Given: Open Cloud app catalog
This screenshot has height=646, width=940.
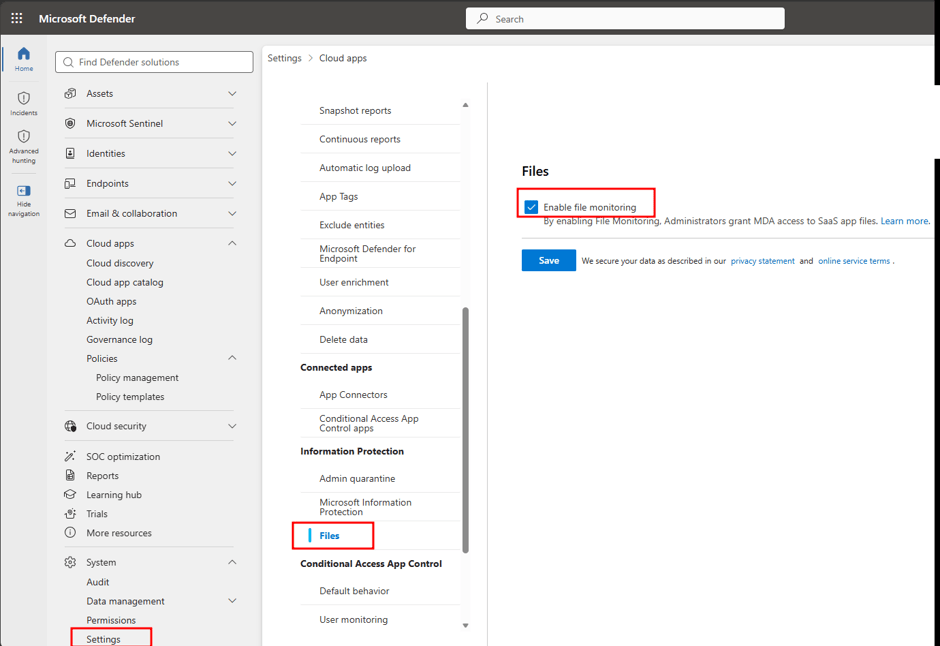Looking at the screenshot, I should tap(125, 282).
